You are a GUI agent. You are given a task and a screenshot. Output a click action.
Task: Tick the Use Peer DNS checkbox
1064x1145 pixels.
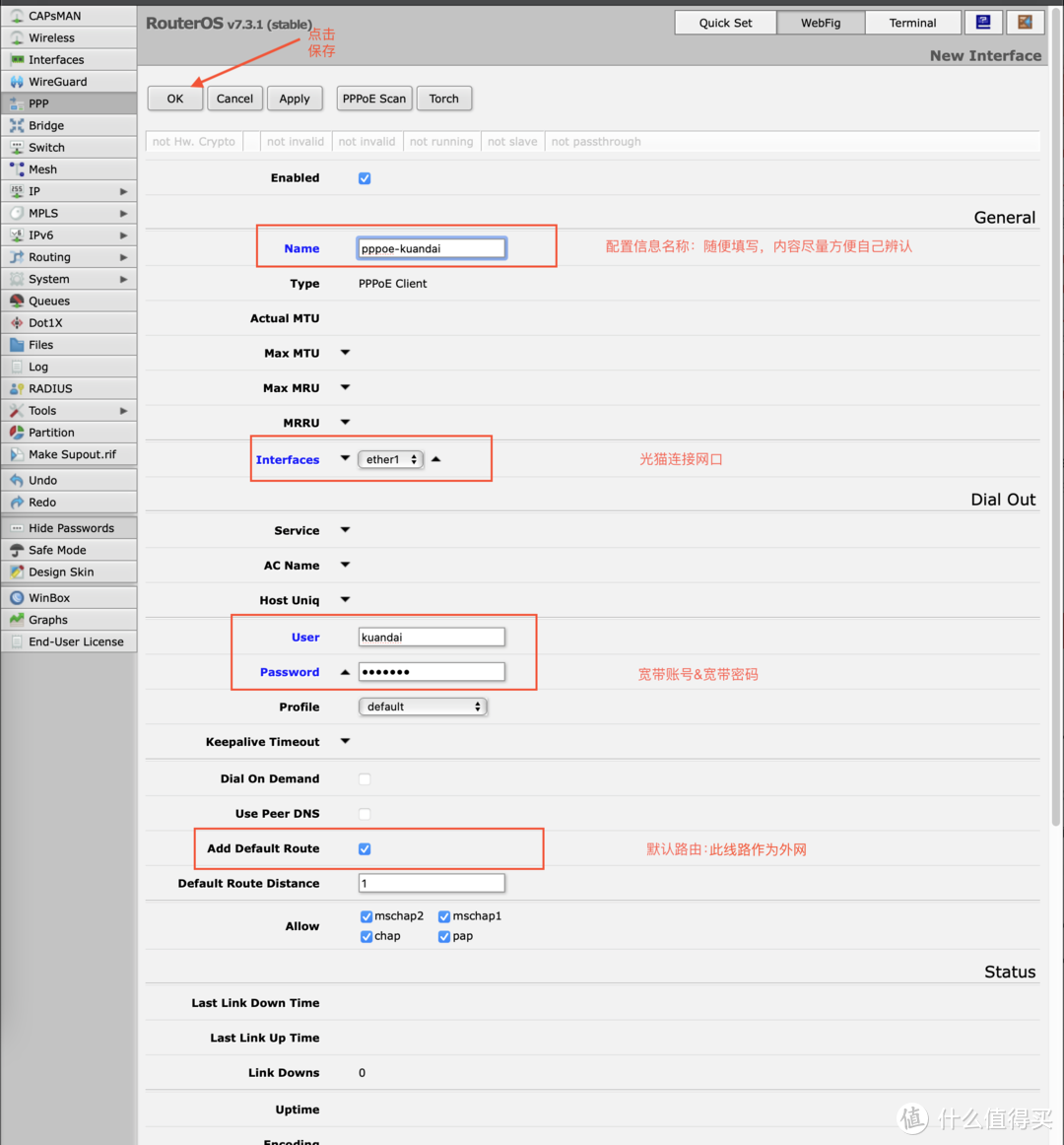(x=365, y=814)
